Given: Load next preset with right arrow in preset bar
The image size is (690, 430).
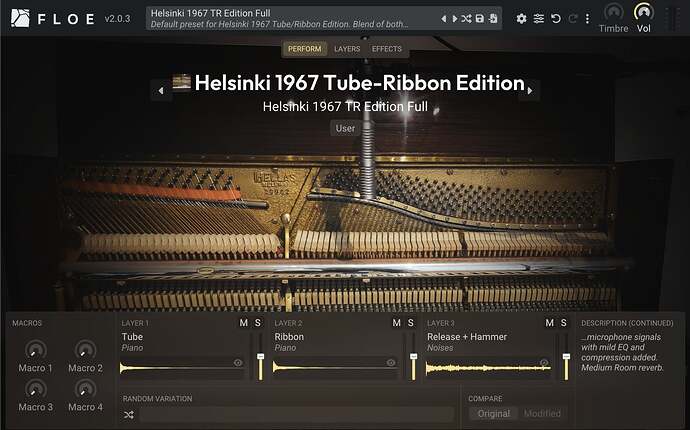Looking at the screenshot, I should tap(455, 18).
